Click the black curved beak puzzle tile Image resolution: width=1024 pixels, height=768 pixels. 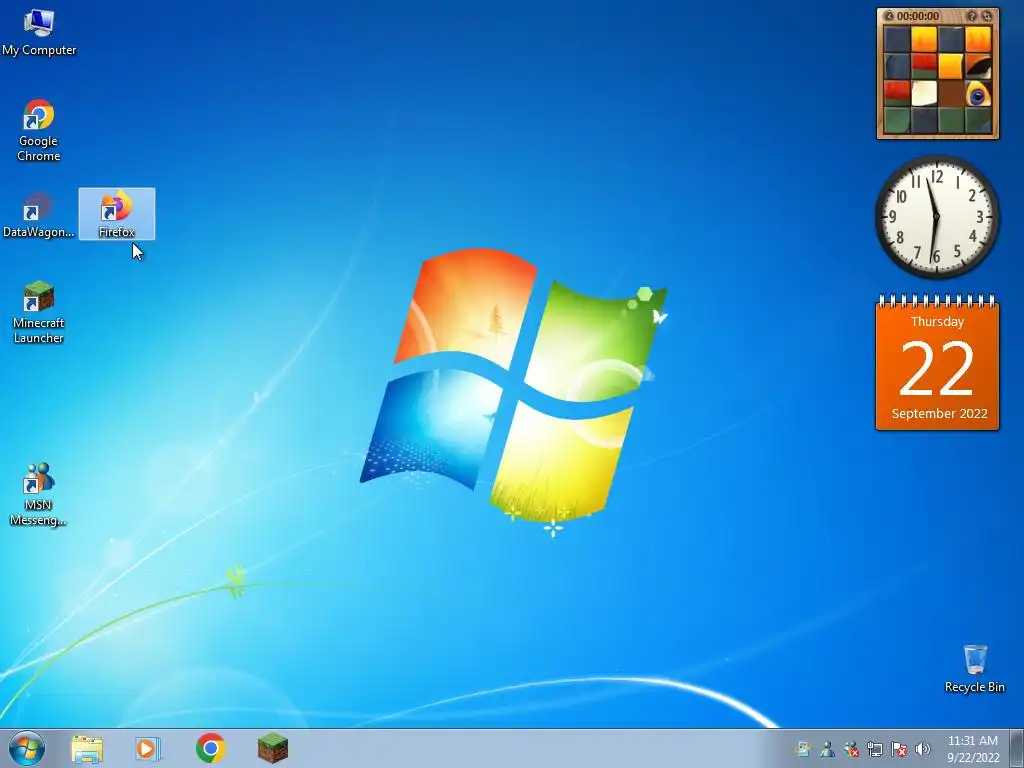978,66
